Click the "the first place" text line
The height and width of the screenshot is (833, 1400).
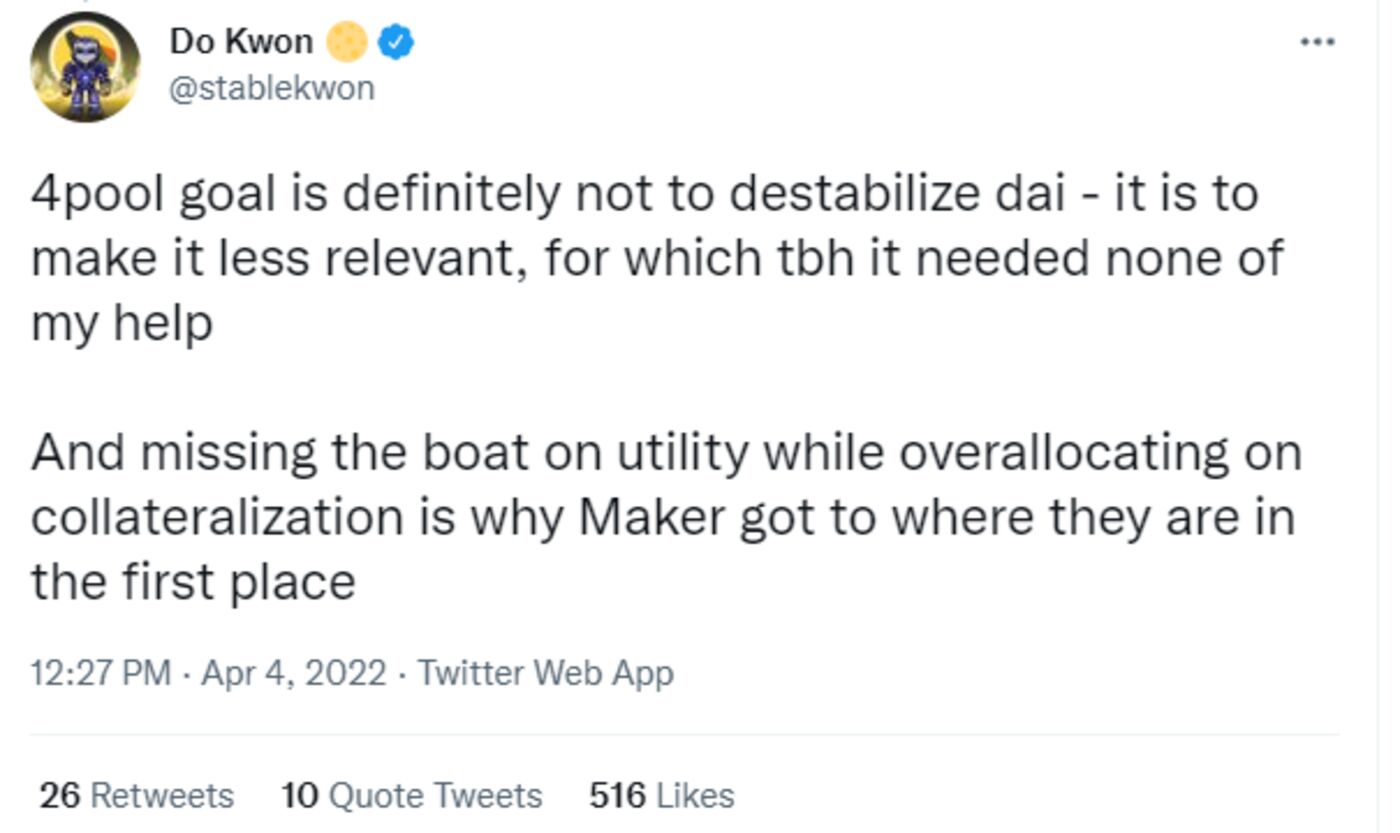click(193, 582)
